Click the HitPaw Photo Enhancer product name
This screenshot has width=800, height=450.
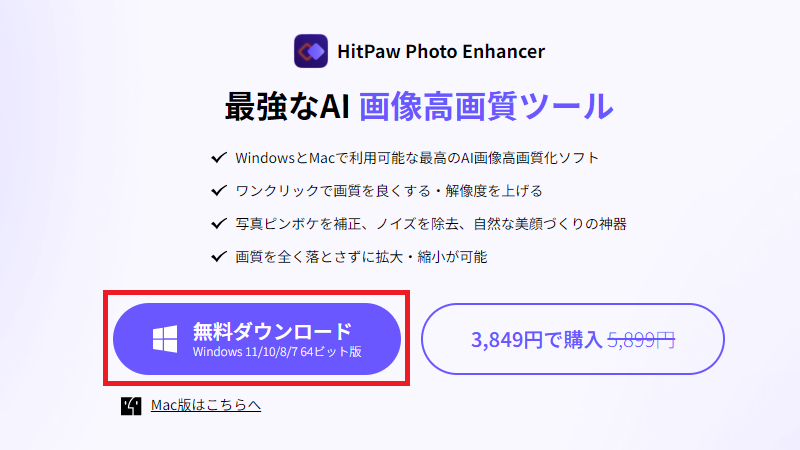(441, 52)
